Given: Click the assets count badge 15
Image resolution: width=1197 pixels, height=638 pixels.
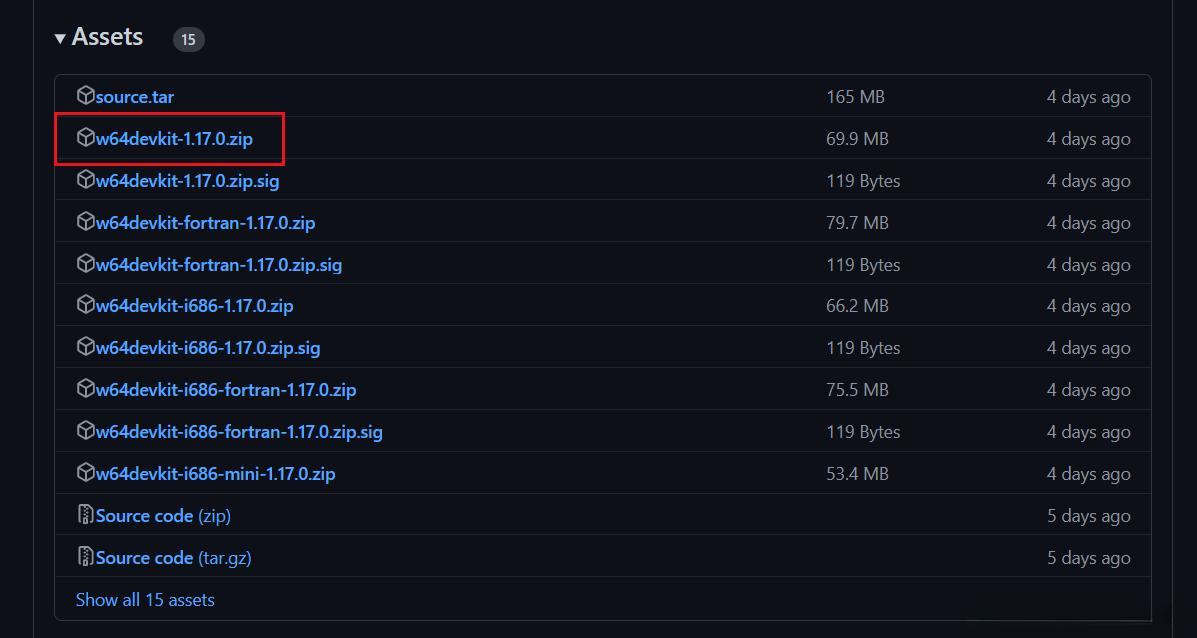Looking at the screenshot, I should [x=188, y=40].
